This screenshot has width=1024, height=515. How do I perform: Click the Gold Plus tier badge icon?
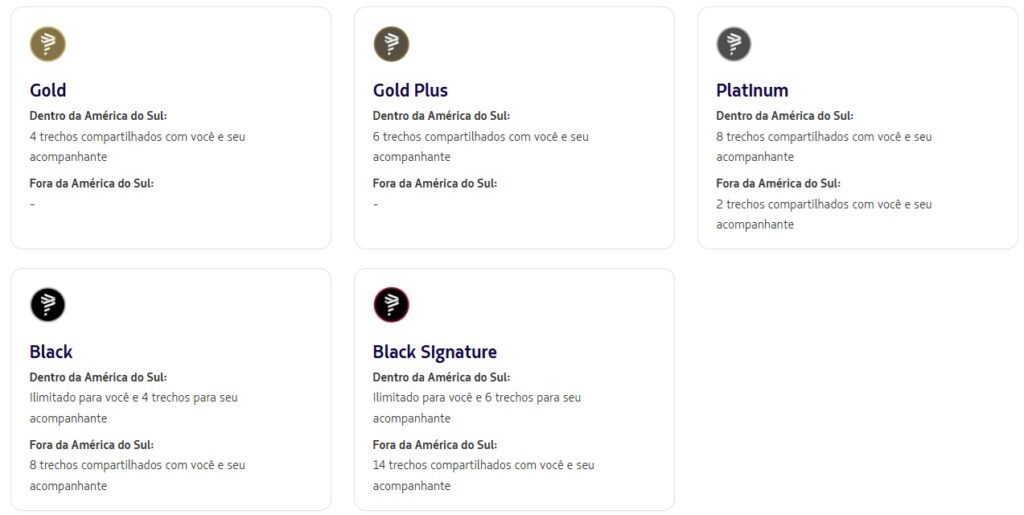pos(391,44)
